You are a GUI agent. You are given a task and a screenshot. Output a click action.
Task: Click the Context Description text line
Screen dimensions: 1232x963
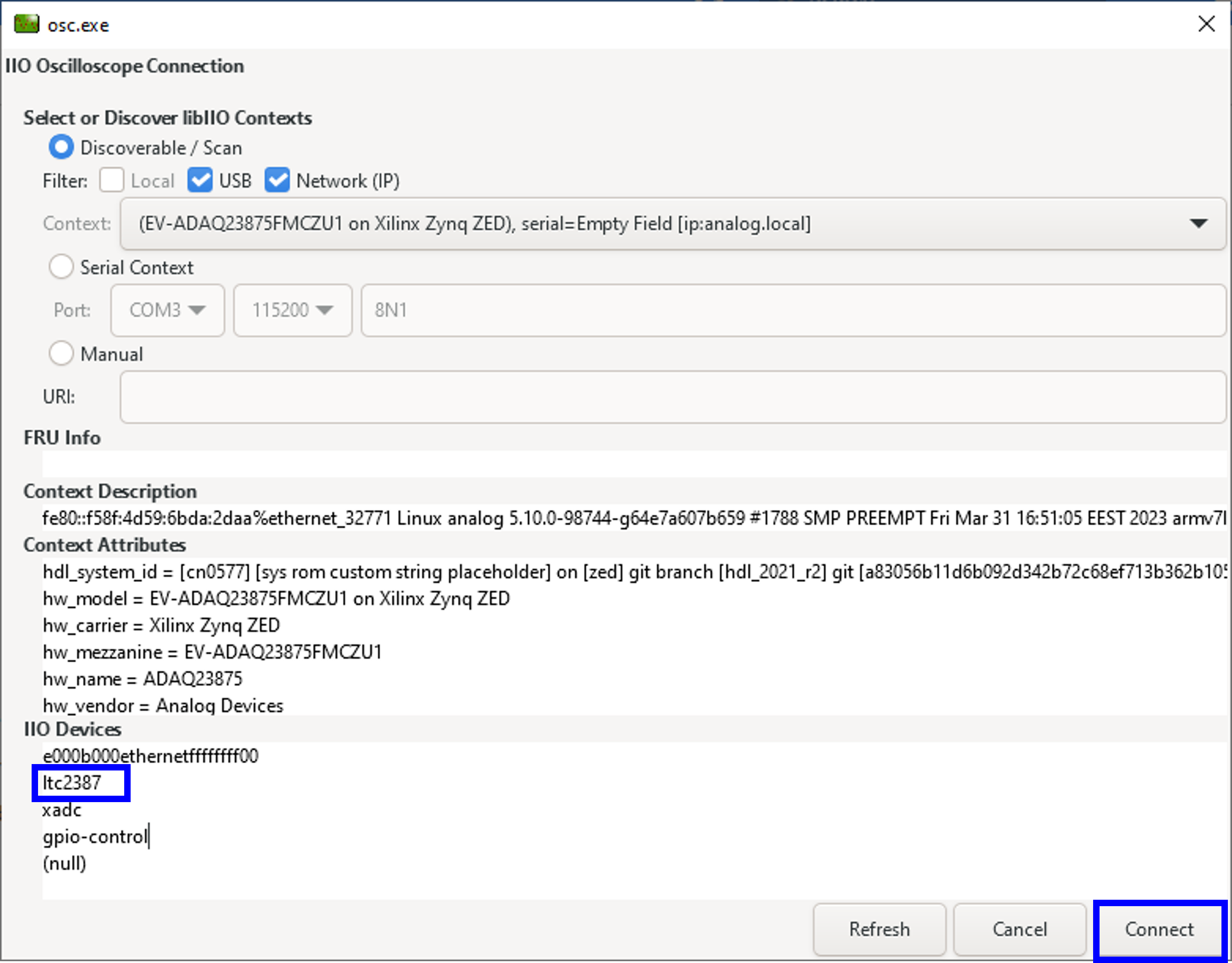(635, 518)
